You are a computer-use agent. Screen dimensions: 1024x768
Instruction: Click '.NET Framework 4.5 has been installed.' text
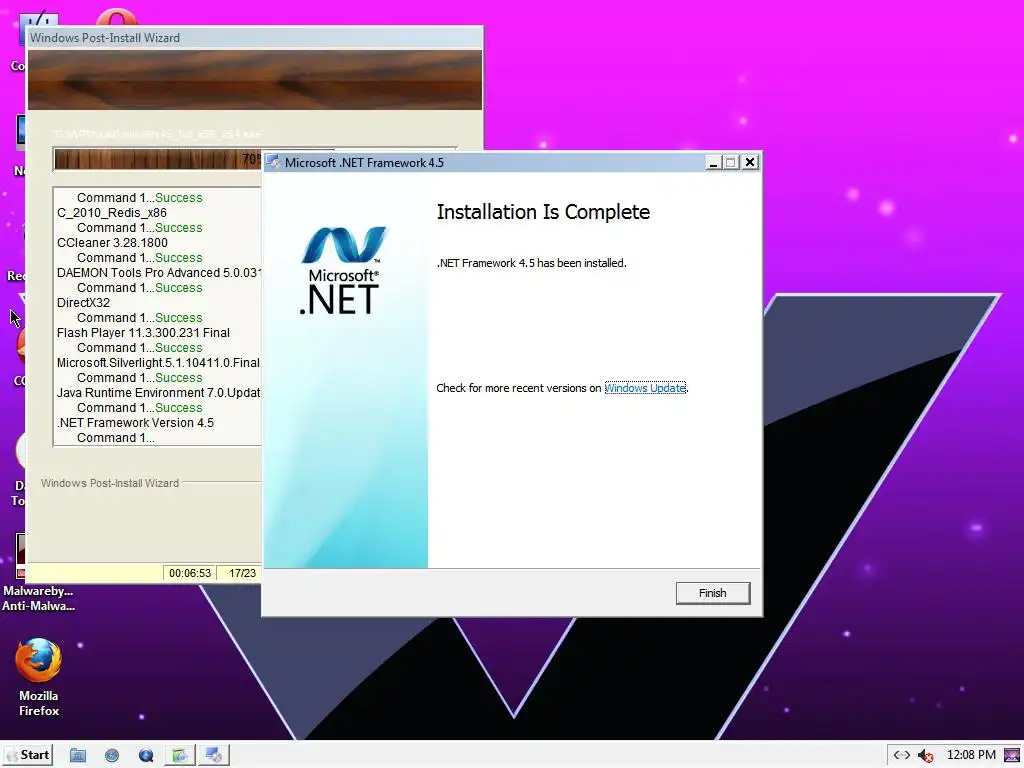(x=532, y=263)
